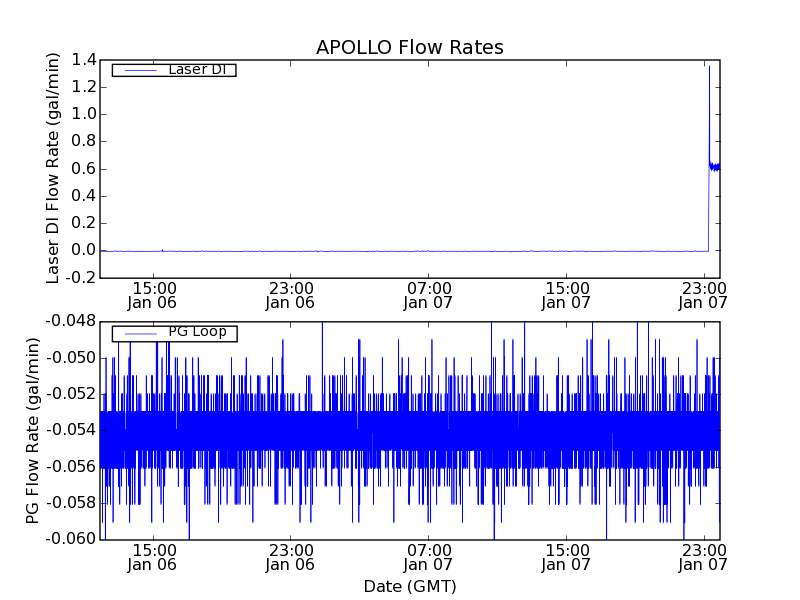800x600 pixels.
Task: Click the -0.2 y-axis tick label
Action: pos(81,278)
